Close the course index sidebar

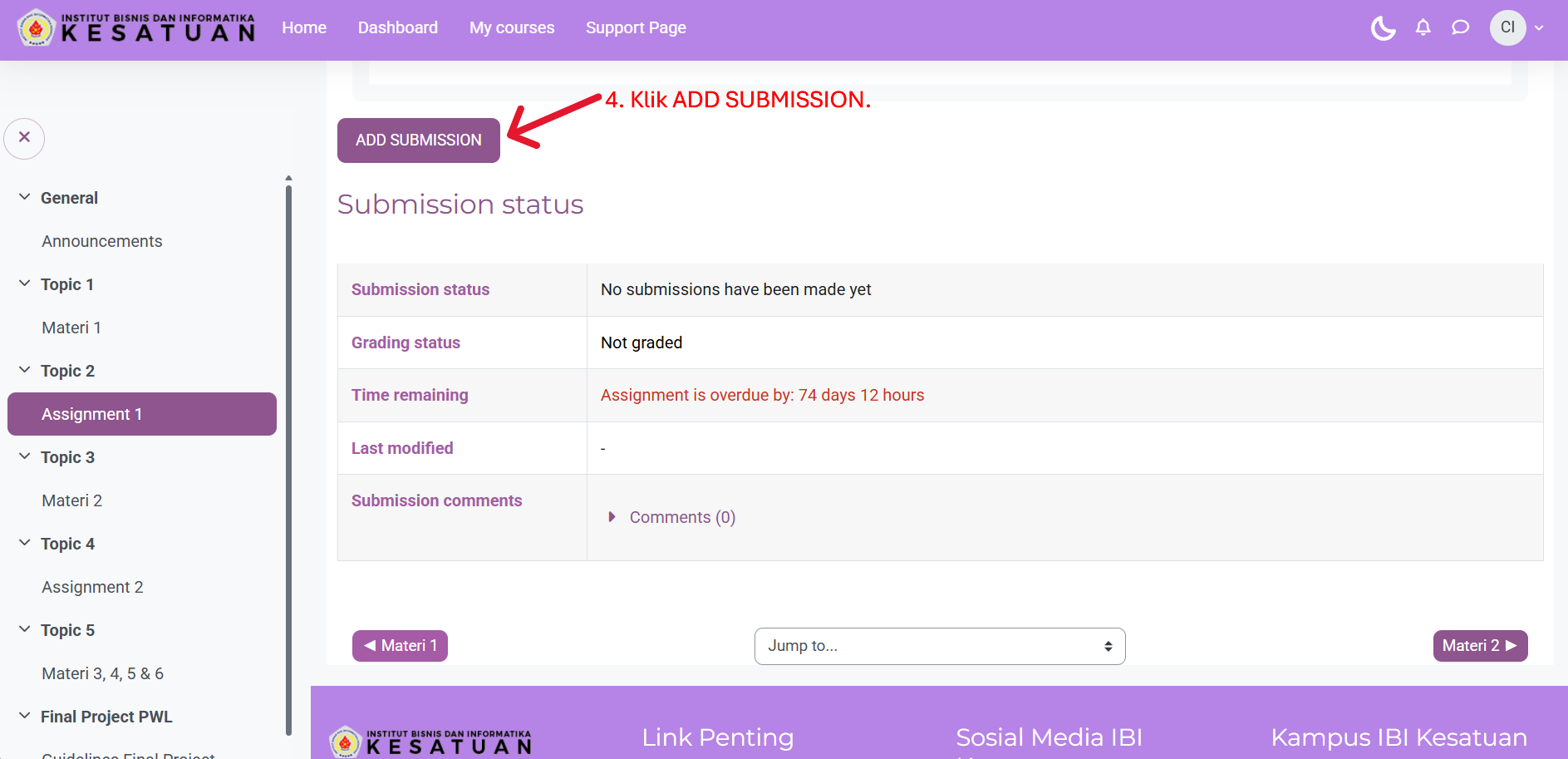24,138
